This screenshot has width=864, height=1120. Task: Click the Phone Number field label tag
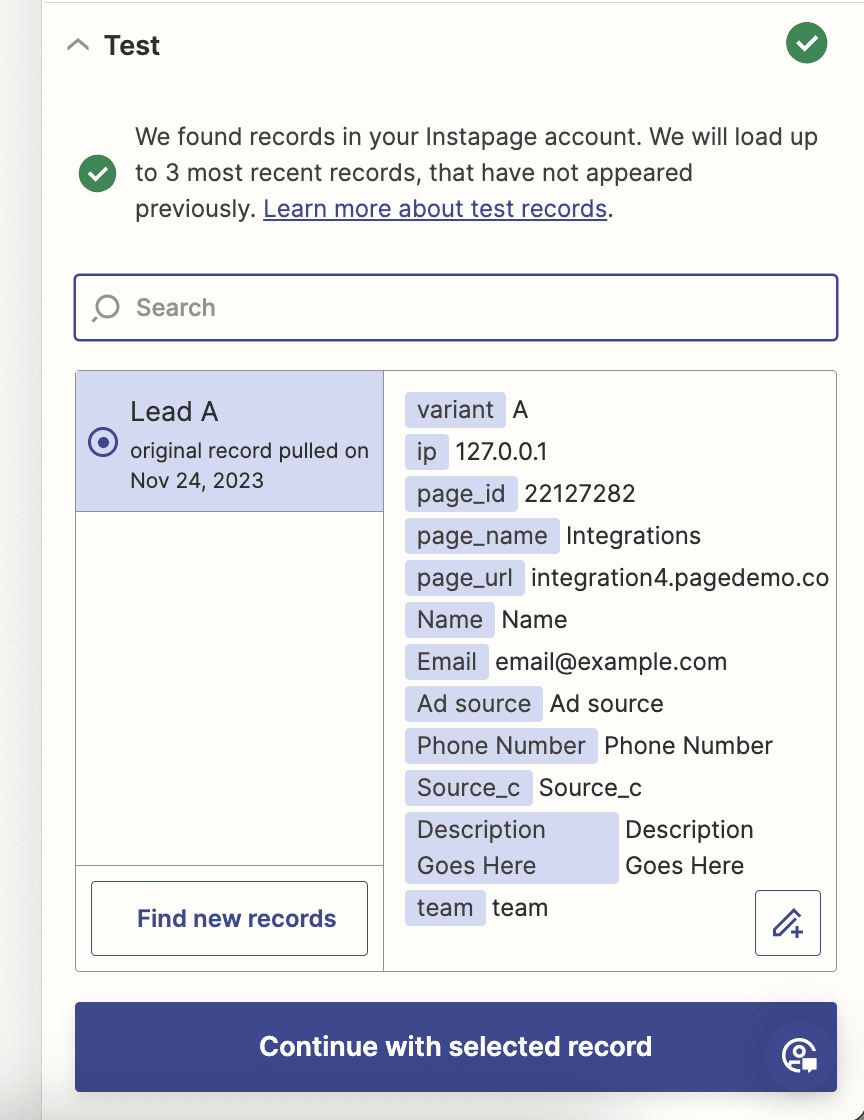pos(501,746)
